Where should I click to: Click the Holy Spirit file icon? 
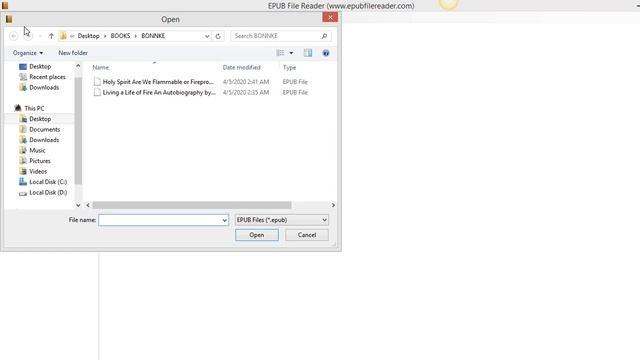pyautogui.click(x=97, y=82)
